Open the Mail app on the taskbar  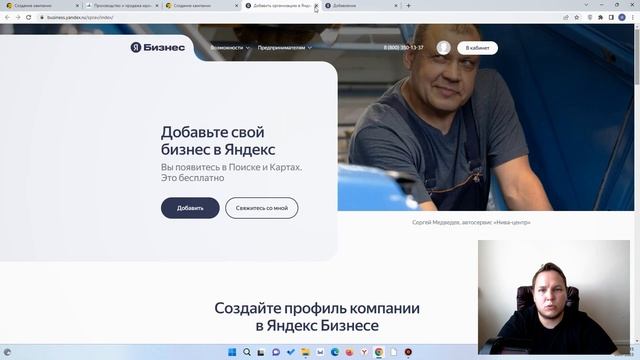320,352
